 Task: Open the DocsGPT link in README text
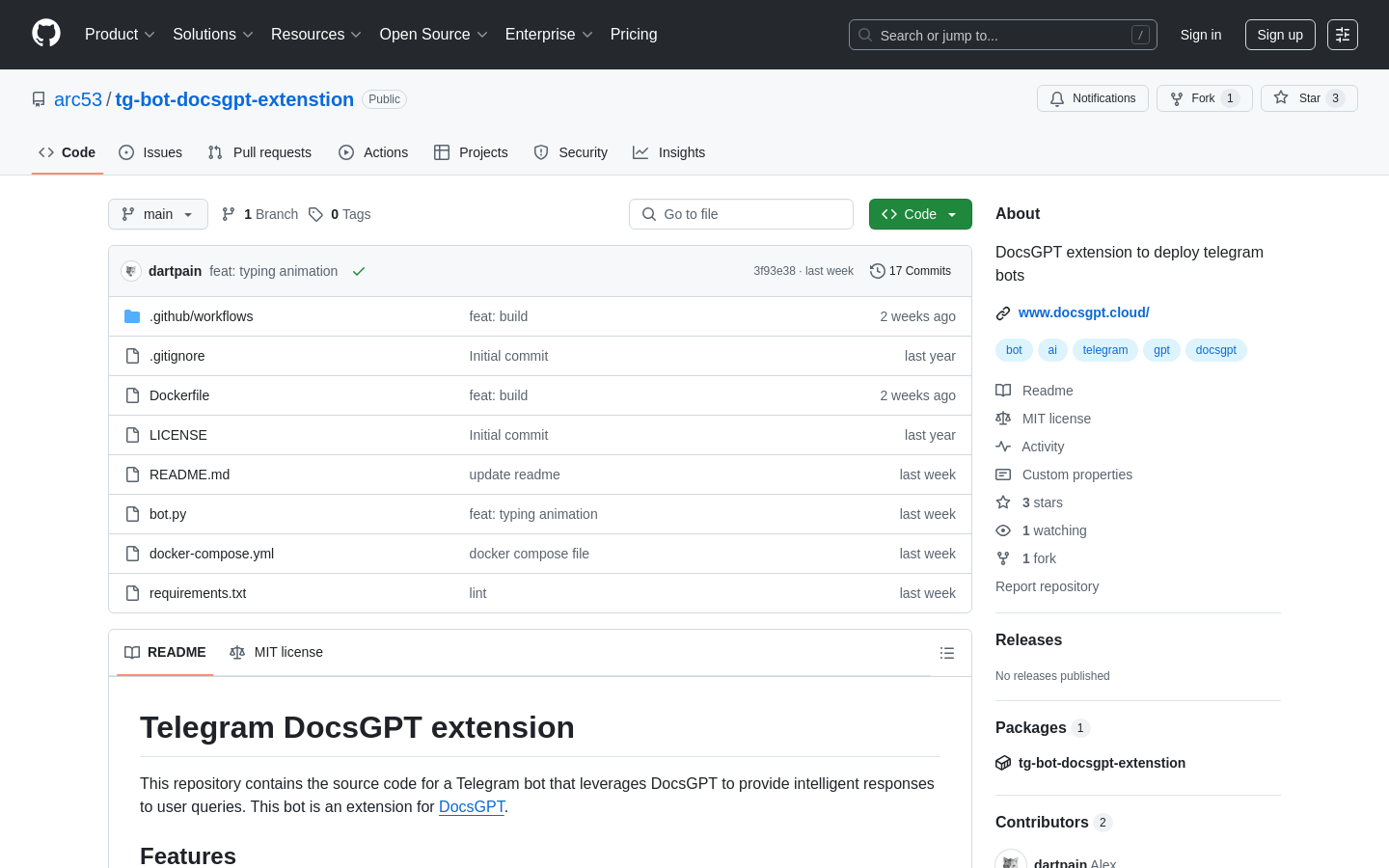(472, 806)
